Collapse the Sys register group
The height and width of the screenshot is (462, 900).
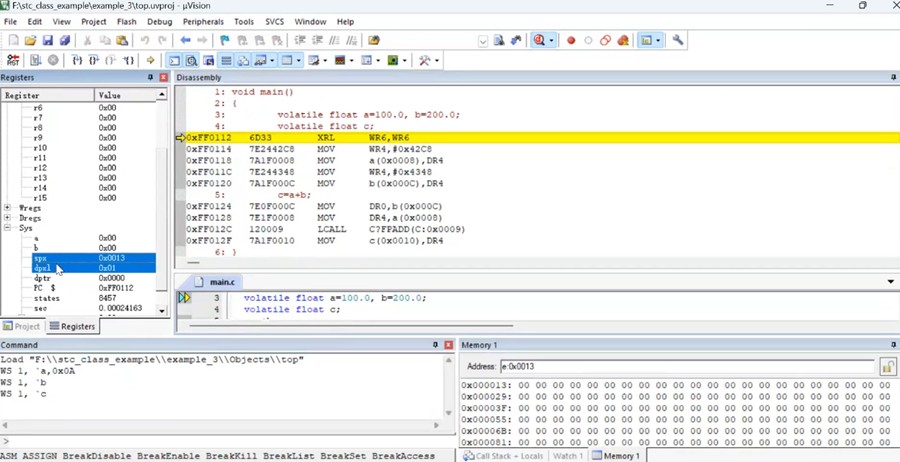coord(8,228)
